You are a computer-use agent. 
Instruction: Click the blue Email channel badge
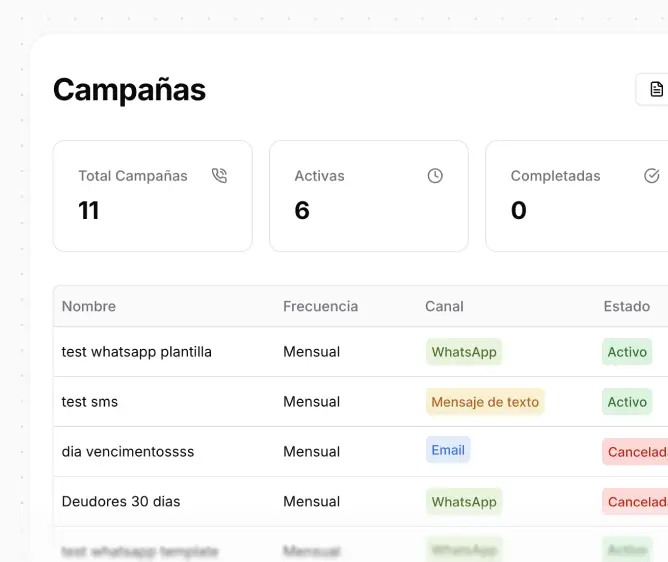(x=448, y=451)
